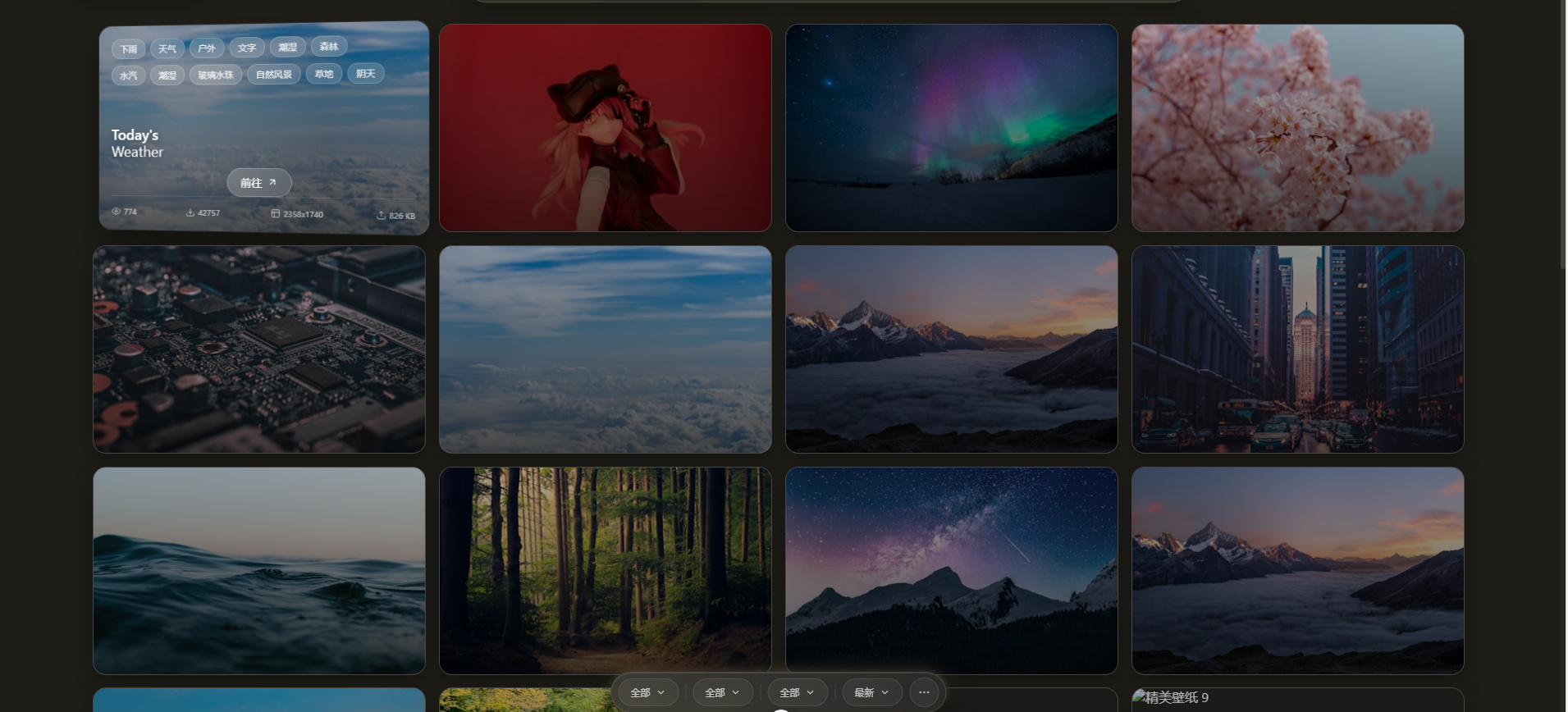Expand the 最新 sort dropdown
1568x712 pixels.
871,692
